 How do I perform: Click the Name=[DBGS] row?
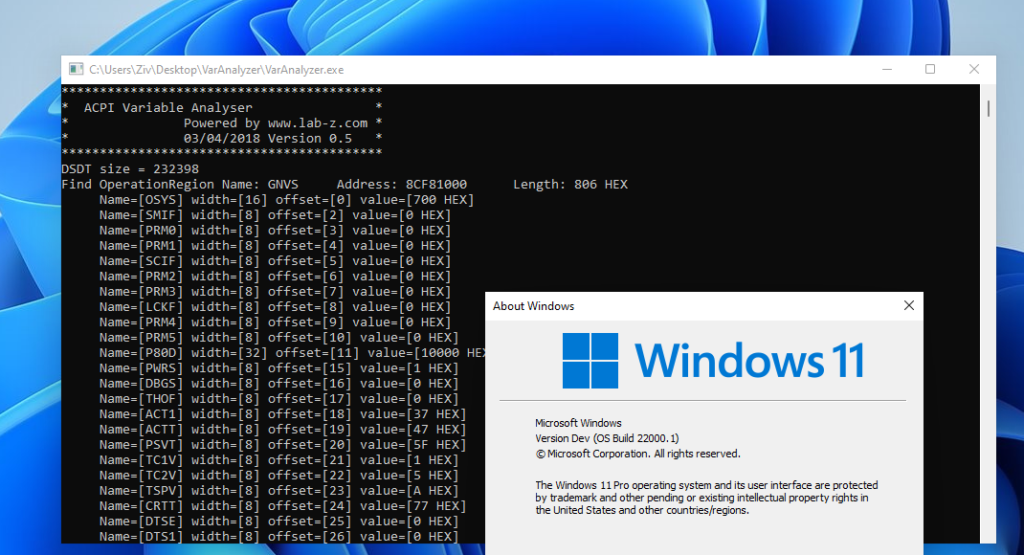pos(279,384)
